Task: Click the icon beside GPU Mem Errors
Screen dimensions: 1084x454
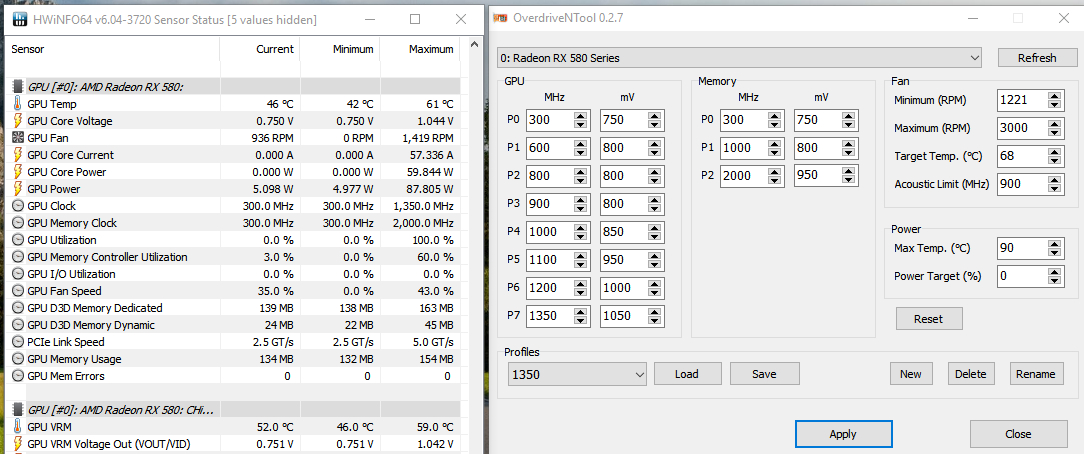Action: 17,376
